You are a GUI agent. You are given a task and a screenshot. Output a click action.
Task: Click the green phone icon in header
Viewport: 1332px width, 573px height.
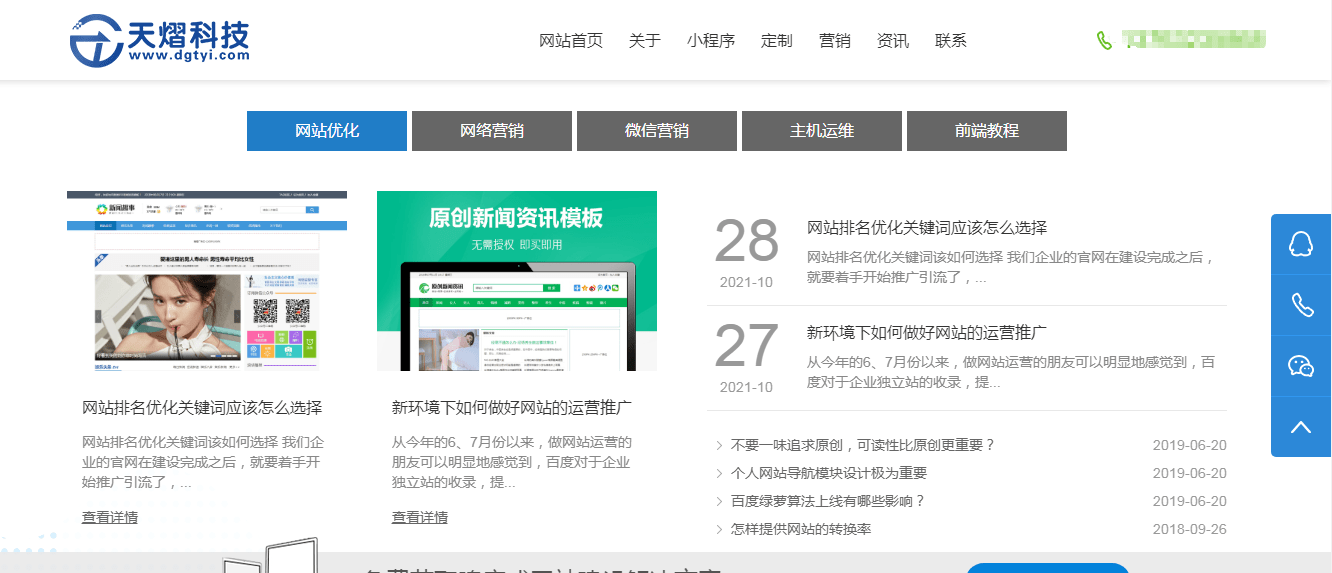(1104, 41)
